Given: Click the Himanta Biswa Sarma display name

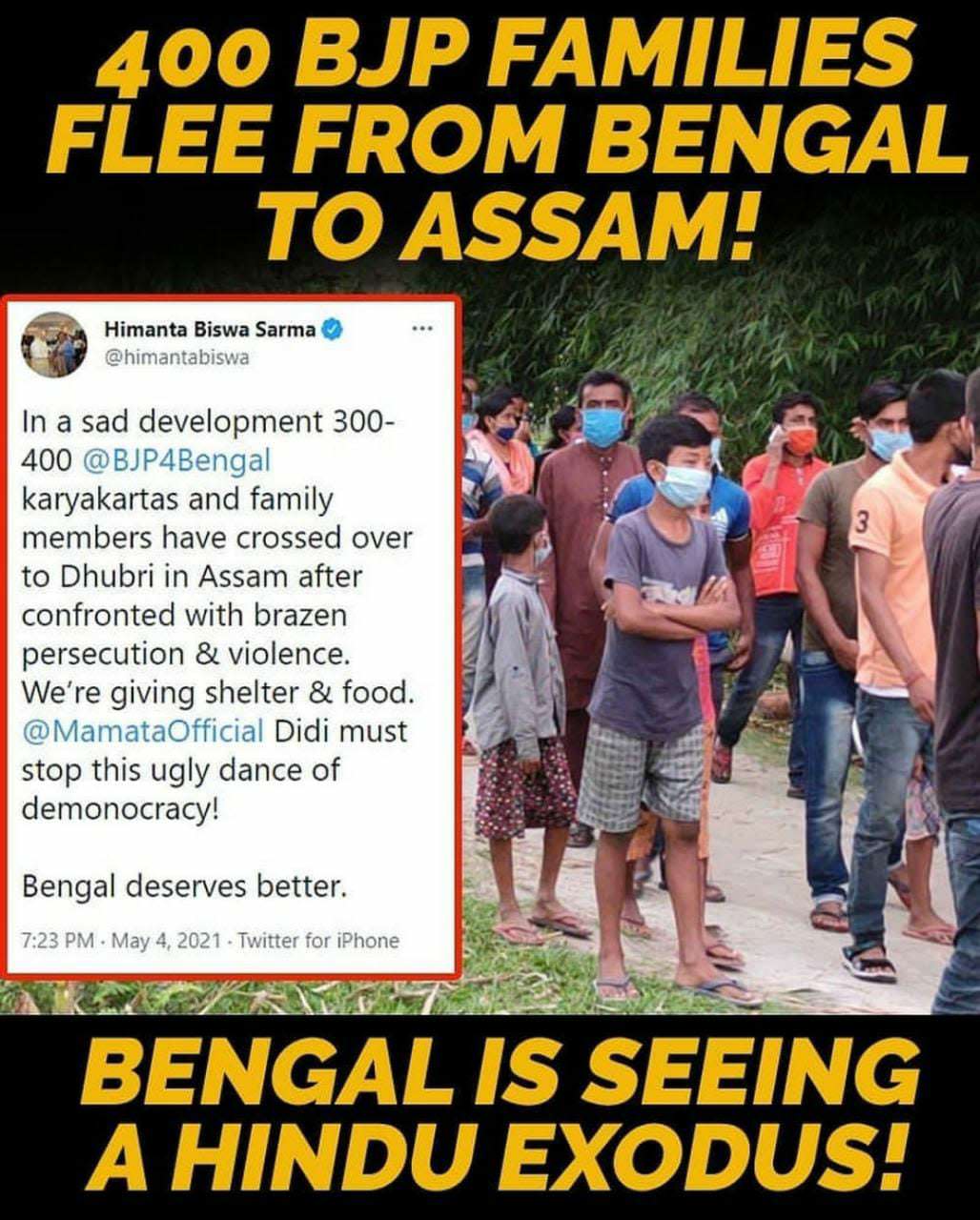Looking at the screenshot, I should pyautogui.click(x=210, y=330).
